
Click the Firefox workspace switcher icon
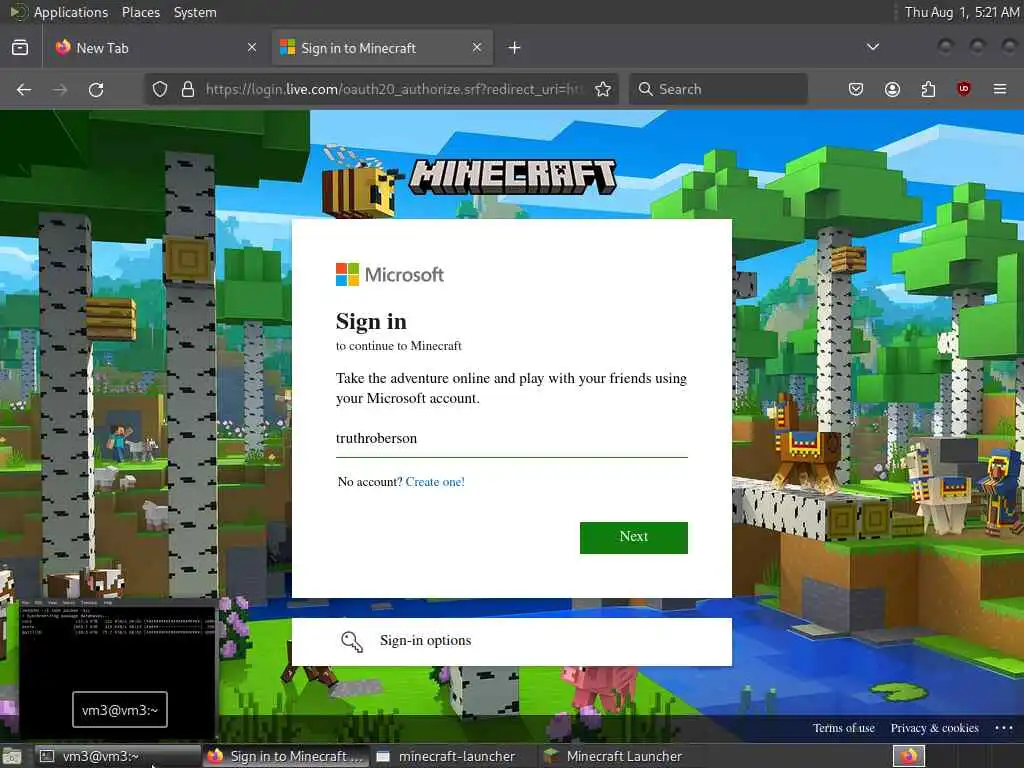click(x=909, y=756)
